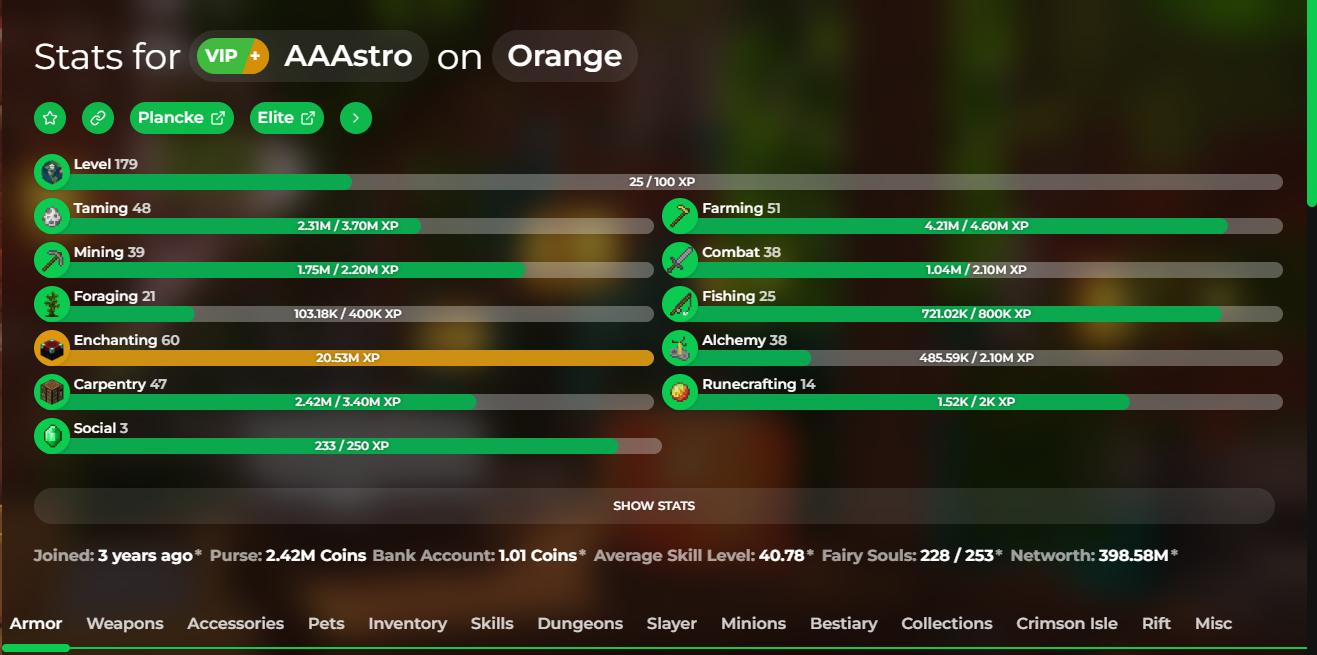
Task: Click the Farming hoe icon
Action: 680,216
